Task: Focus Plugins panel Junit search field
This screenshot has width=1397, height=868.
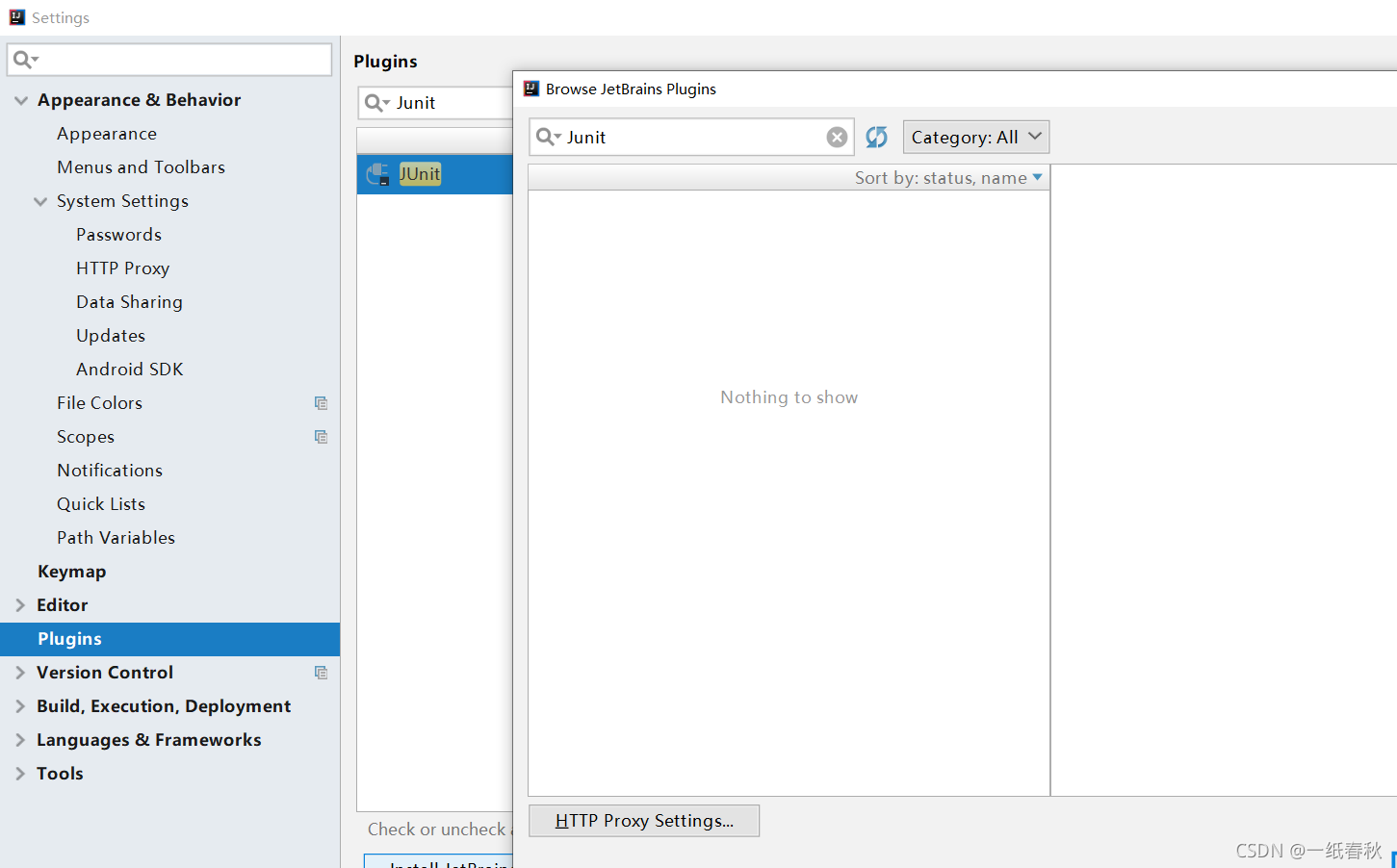Action: [x=435, y=103]
